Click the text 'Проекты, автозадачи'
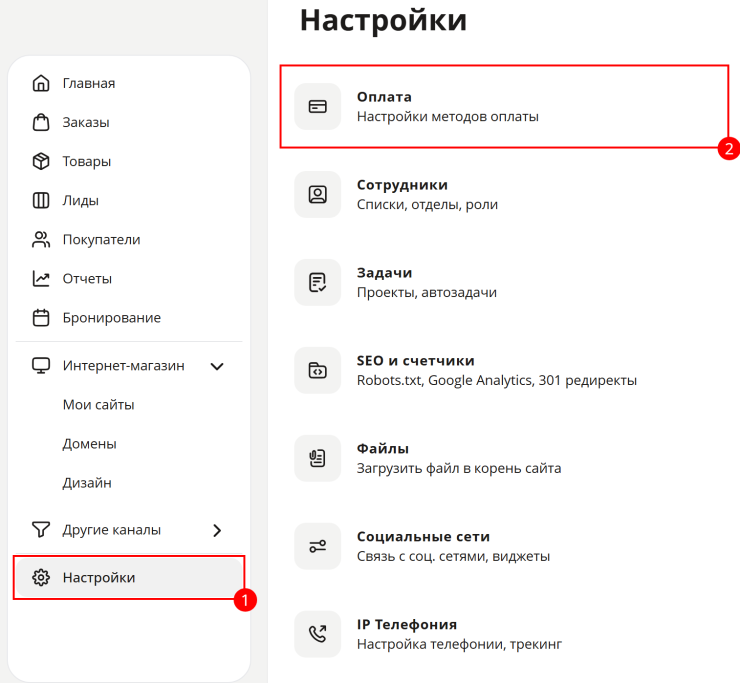The height and width of the screenshot is (683, 740). click(x=427, y=293)
